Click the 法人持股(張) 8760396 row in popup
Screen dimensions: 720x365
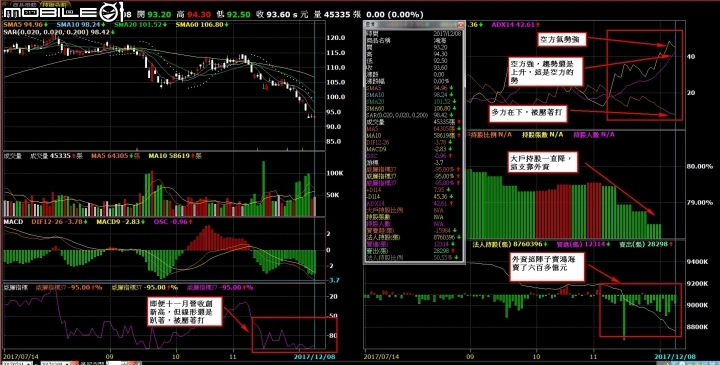coord(414,237)
